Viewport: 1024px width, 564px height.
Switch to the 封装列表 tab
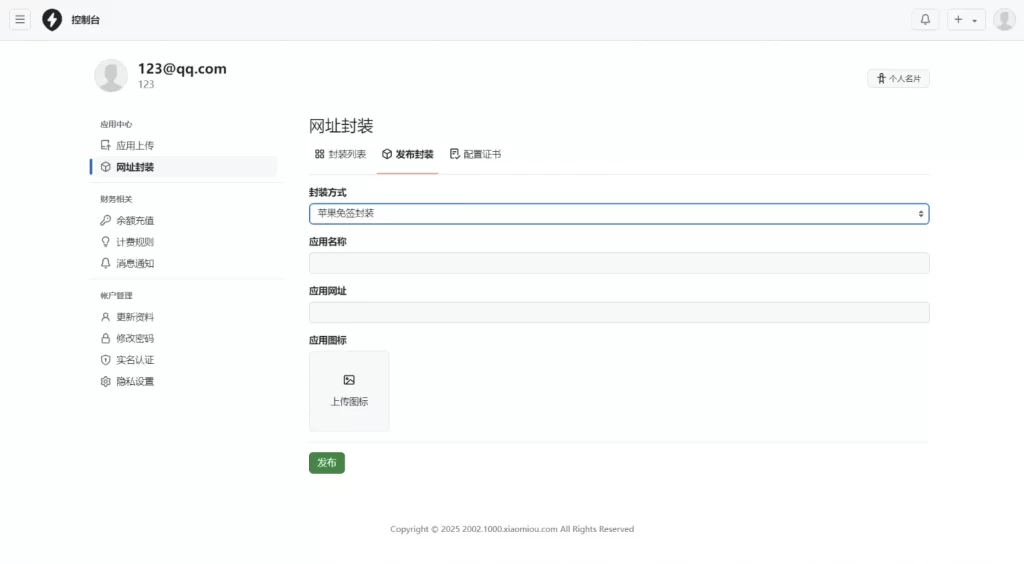pos(340,155)
